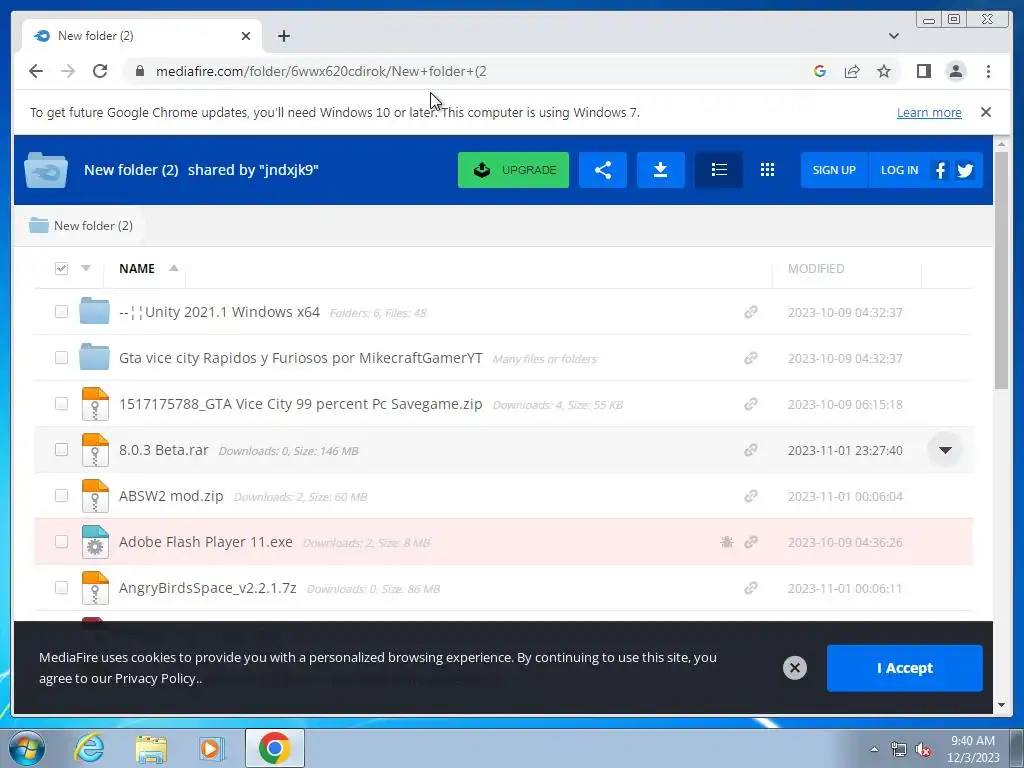Toggle sort arrow beside NAME
The height and width of the screenshot is (768, 1024).
click(x=173, y=268)
